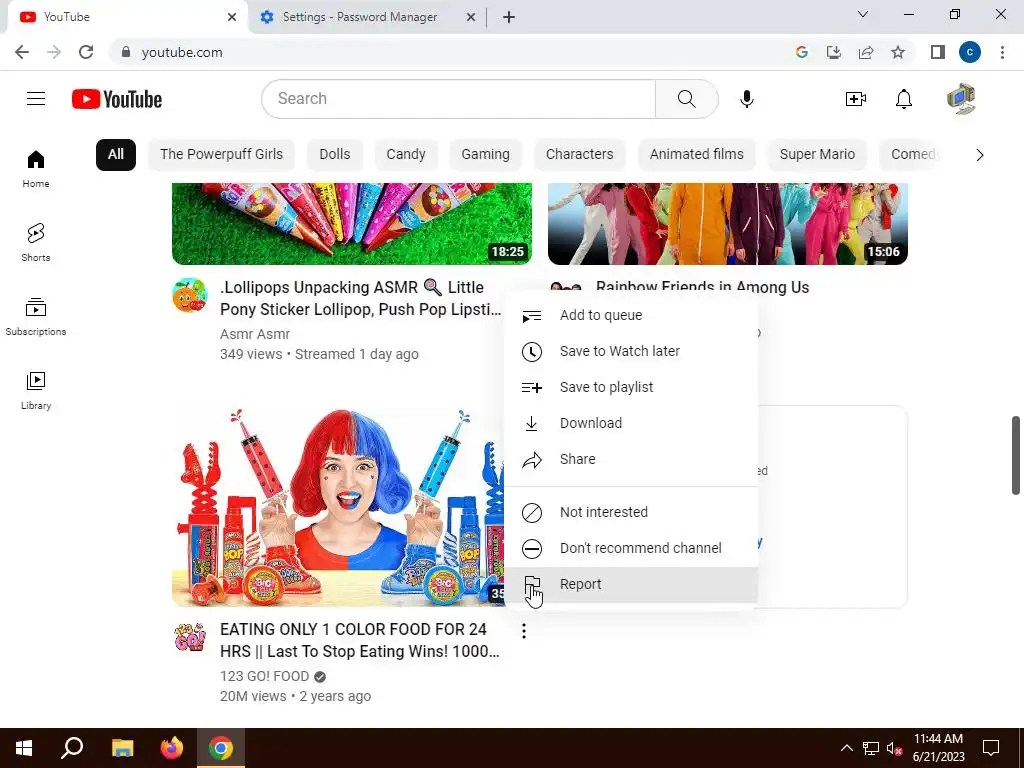Choose Save to playlist

point(631,387)
